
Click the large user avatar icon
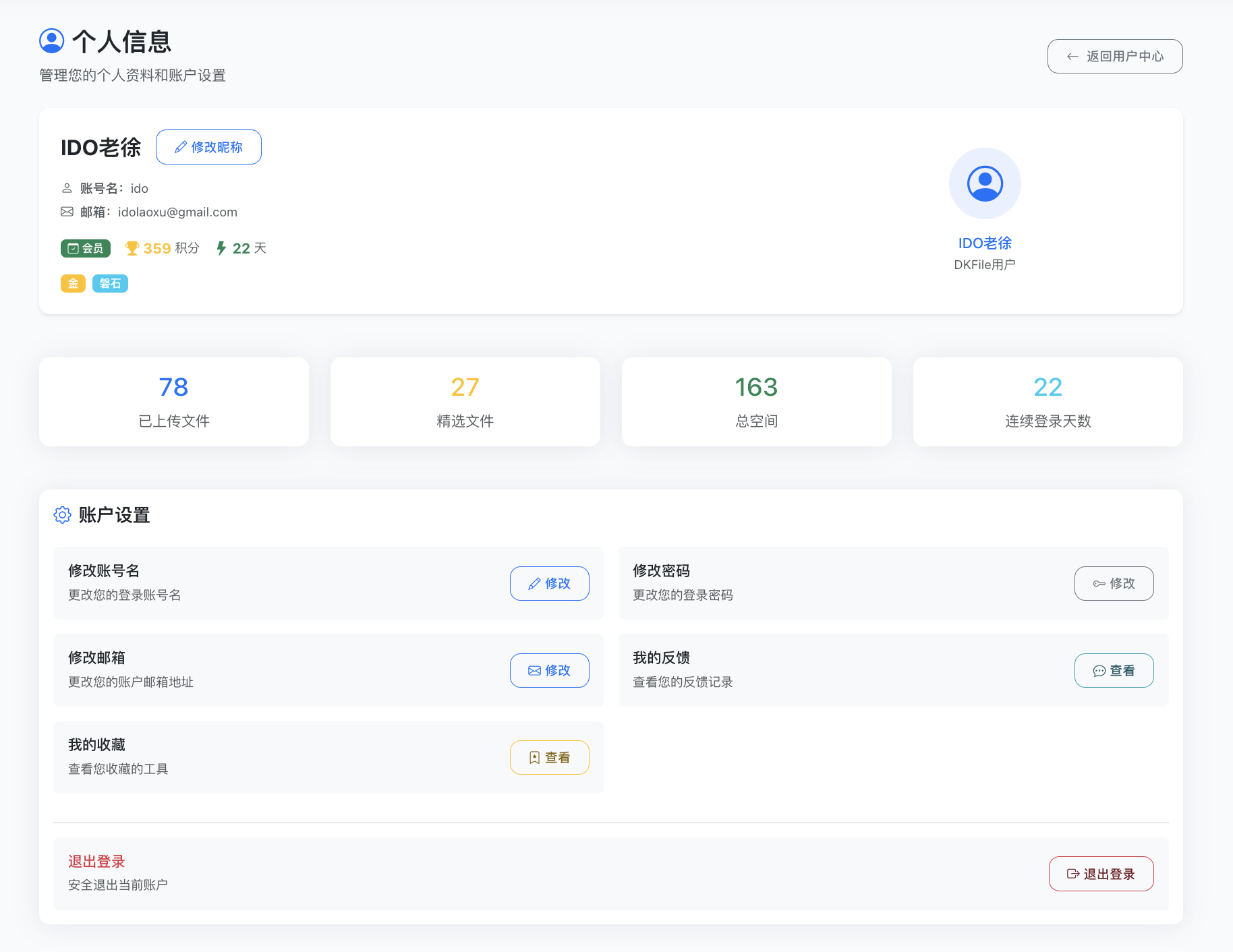(x=984, y=183)
